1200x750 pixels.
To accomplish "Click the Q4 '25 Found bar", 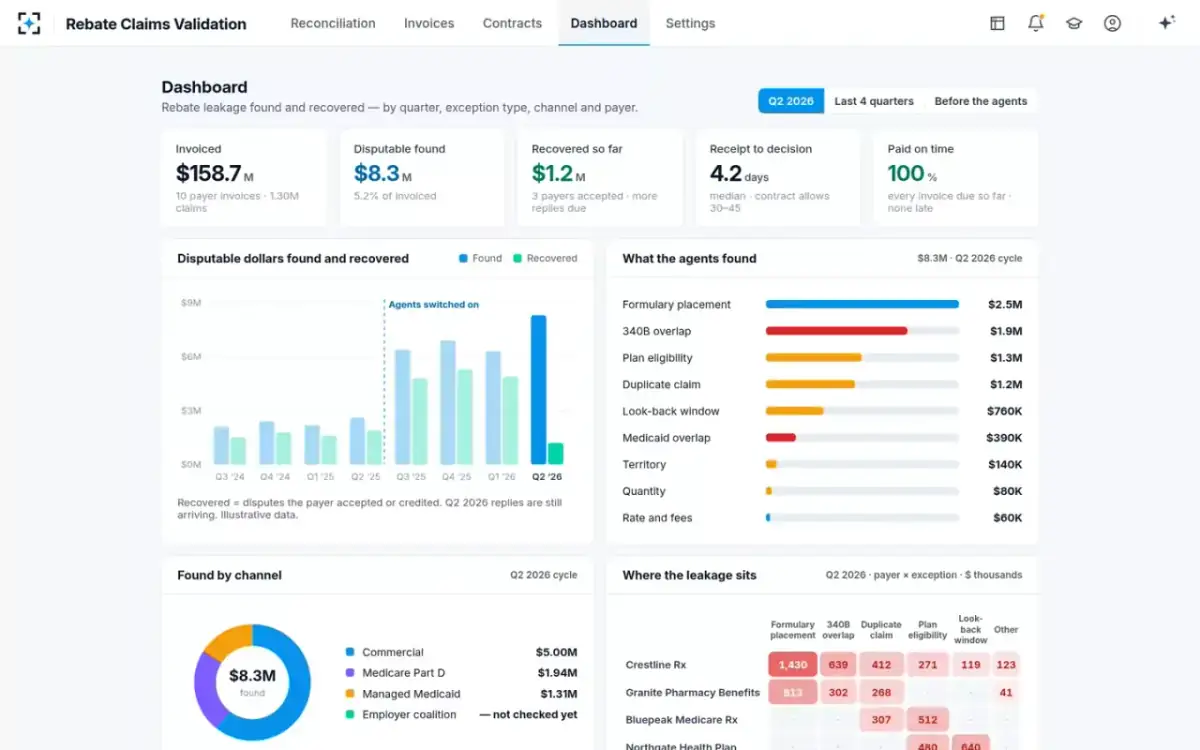I will click(x=448, y=403).
